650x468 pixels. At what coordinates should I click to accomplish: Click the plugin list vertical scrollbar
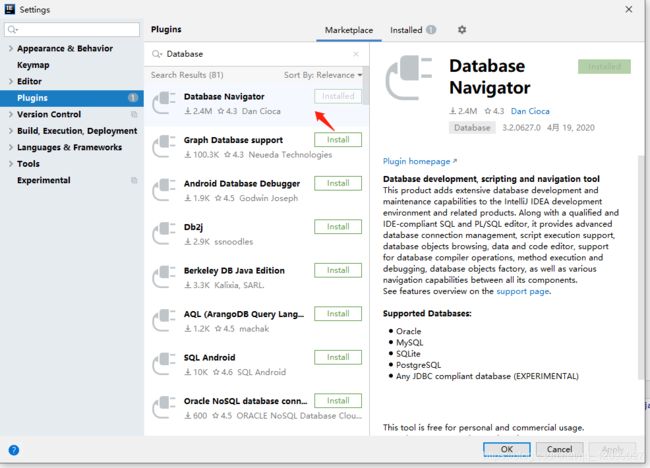(365, 83)
